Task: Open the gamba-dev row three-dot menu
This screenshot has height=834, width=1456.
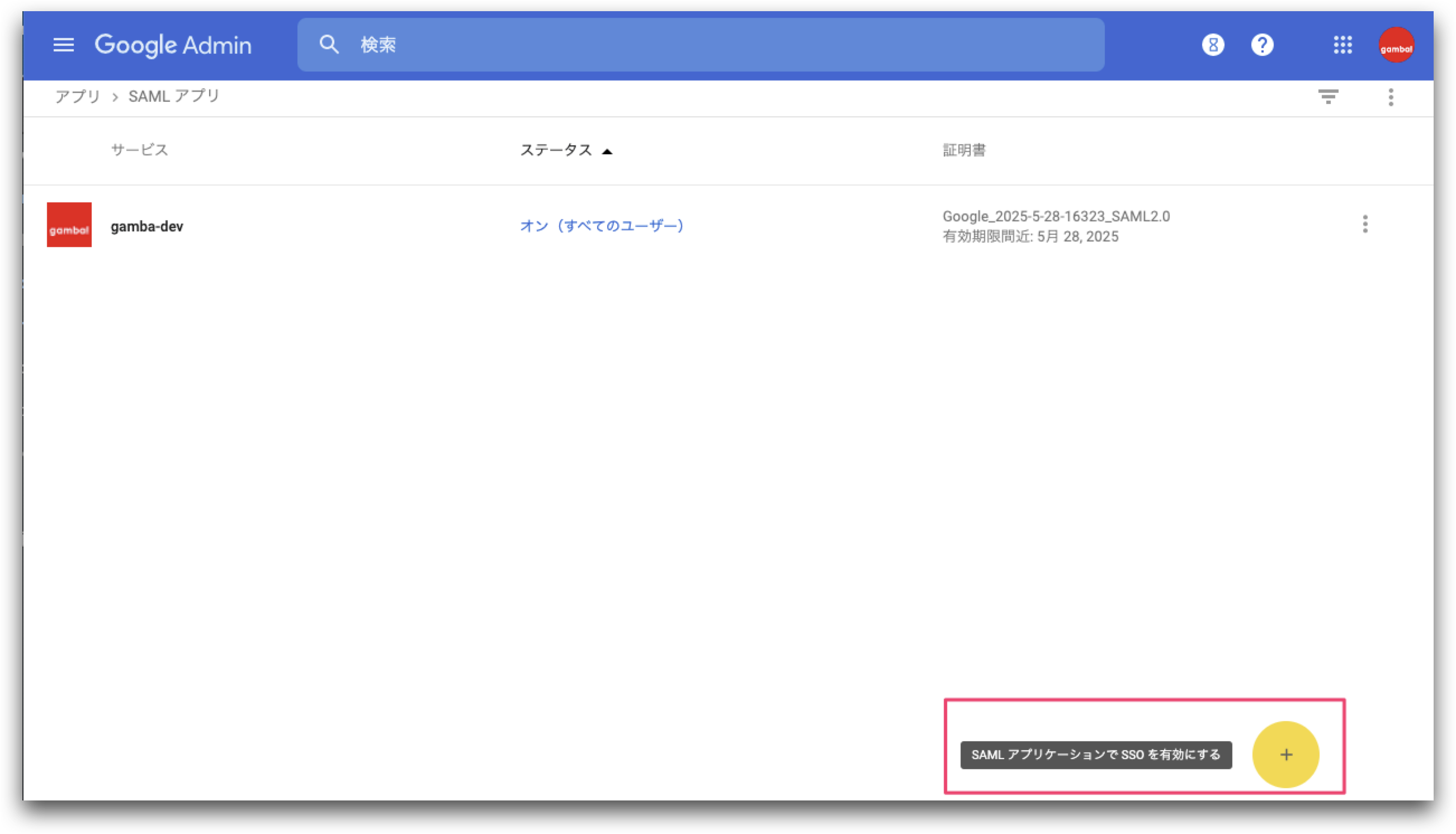Action: (x=1365, y=224)
